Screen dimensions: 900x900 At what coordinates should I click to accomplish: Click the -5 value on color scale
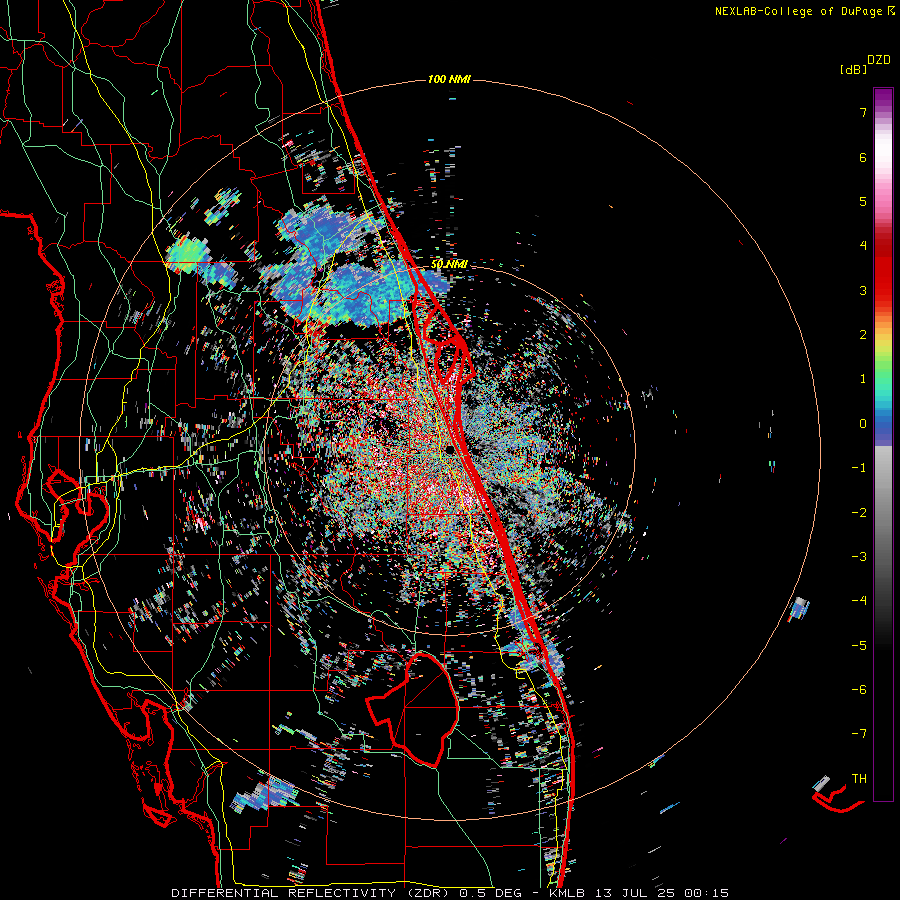coord(859,645)
